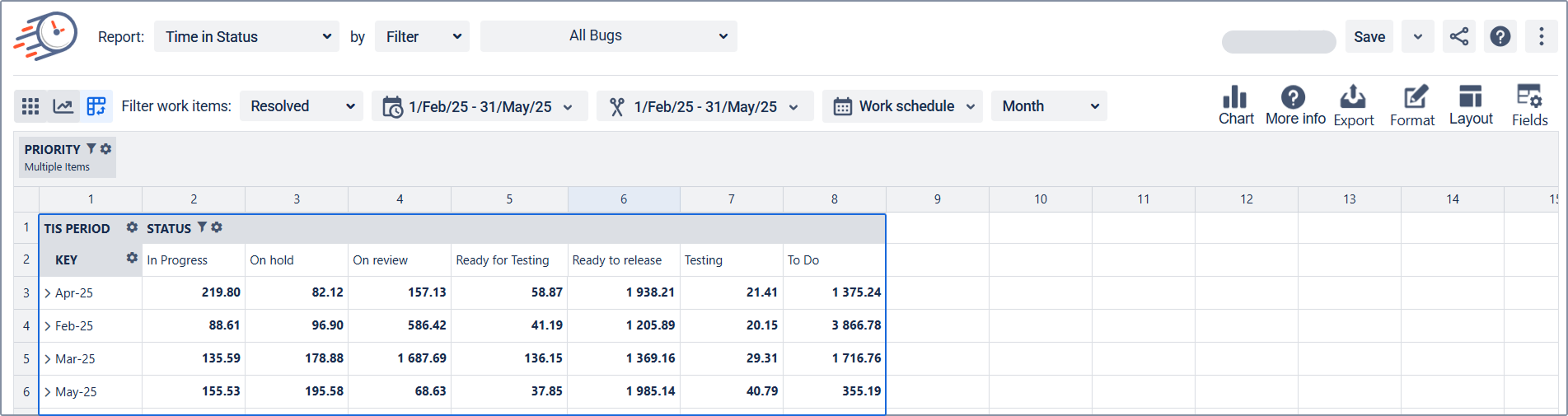Open the 'by Filter' dropdown
Image resolution: width=1568 pixels, height=416 pixels.
[422, 36]
